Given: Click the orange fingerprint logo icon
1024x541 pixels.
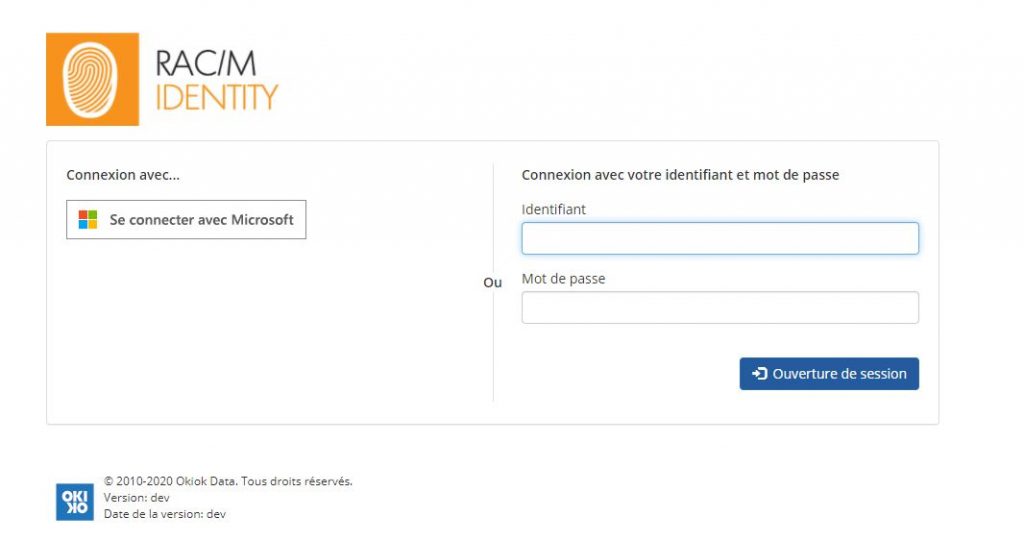Looking at the screenshot, I should pyautogui.click(x=92, y=79).
